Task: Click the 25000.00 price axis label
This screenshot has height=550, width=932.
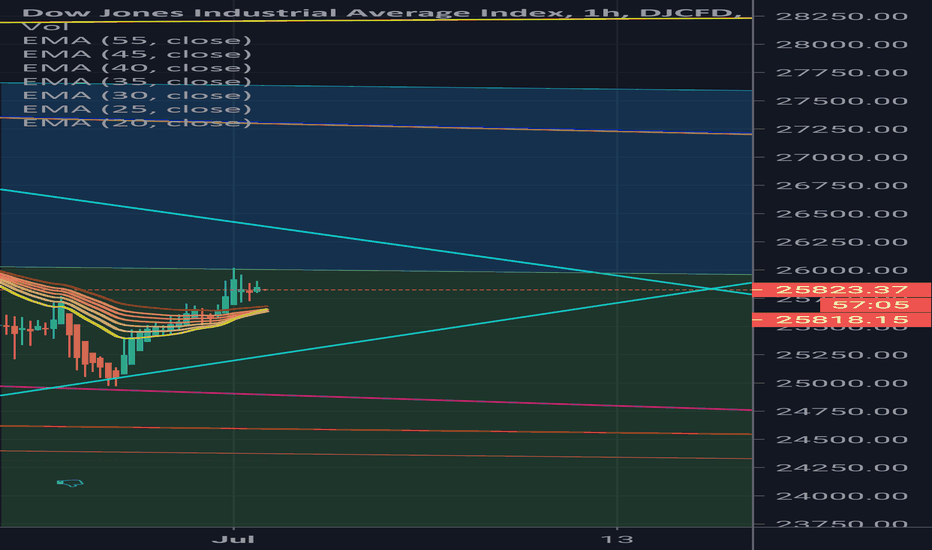Action: point(842,383)
